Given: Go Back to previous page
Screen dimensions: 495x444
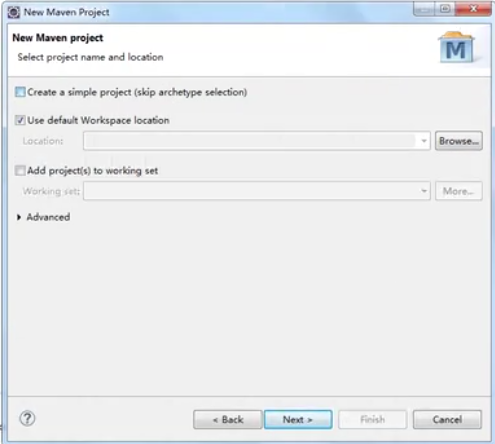Looking at the screenshot, I should coord(228,419).
